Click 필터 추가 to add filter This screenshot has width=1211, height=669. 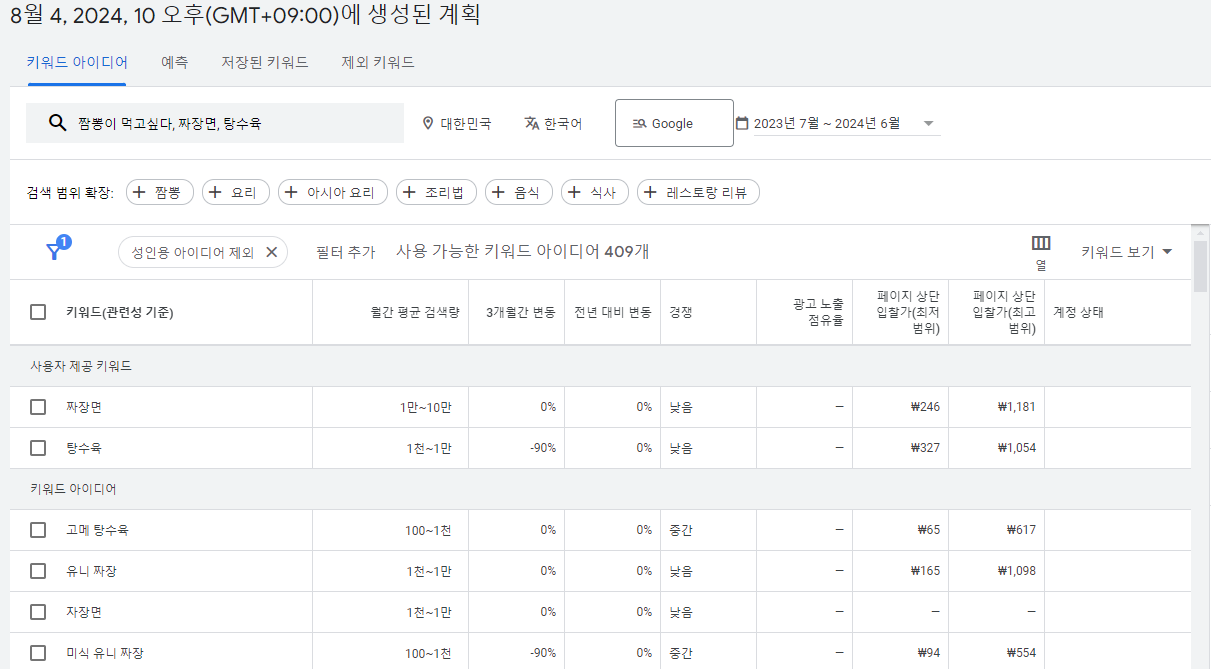coord(345,252)
